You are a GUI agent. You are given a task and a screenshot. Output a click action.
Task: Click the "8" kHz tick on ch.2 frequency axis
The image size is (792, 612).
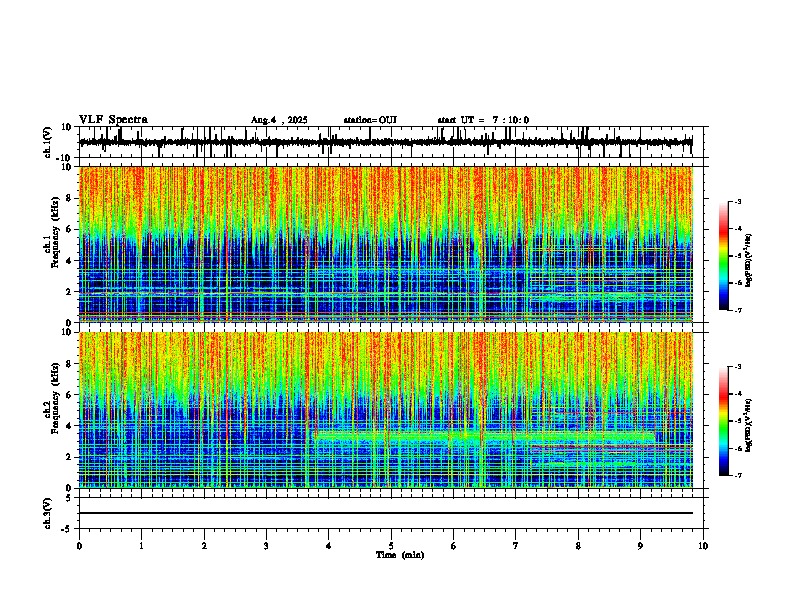click(70, 364)
